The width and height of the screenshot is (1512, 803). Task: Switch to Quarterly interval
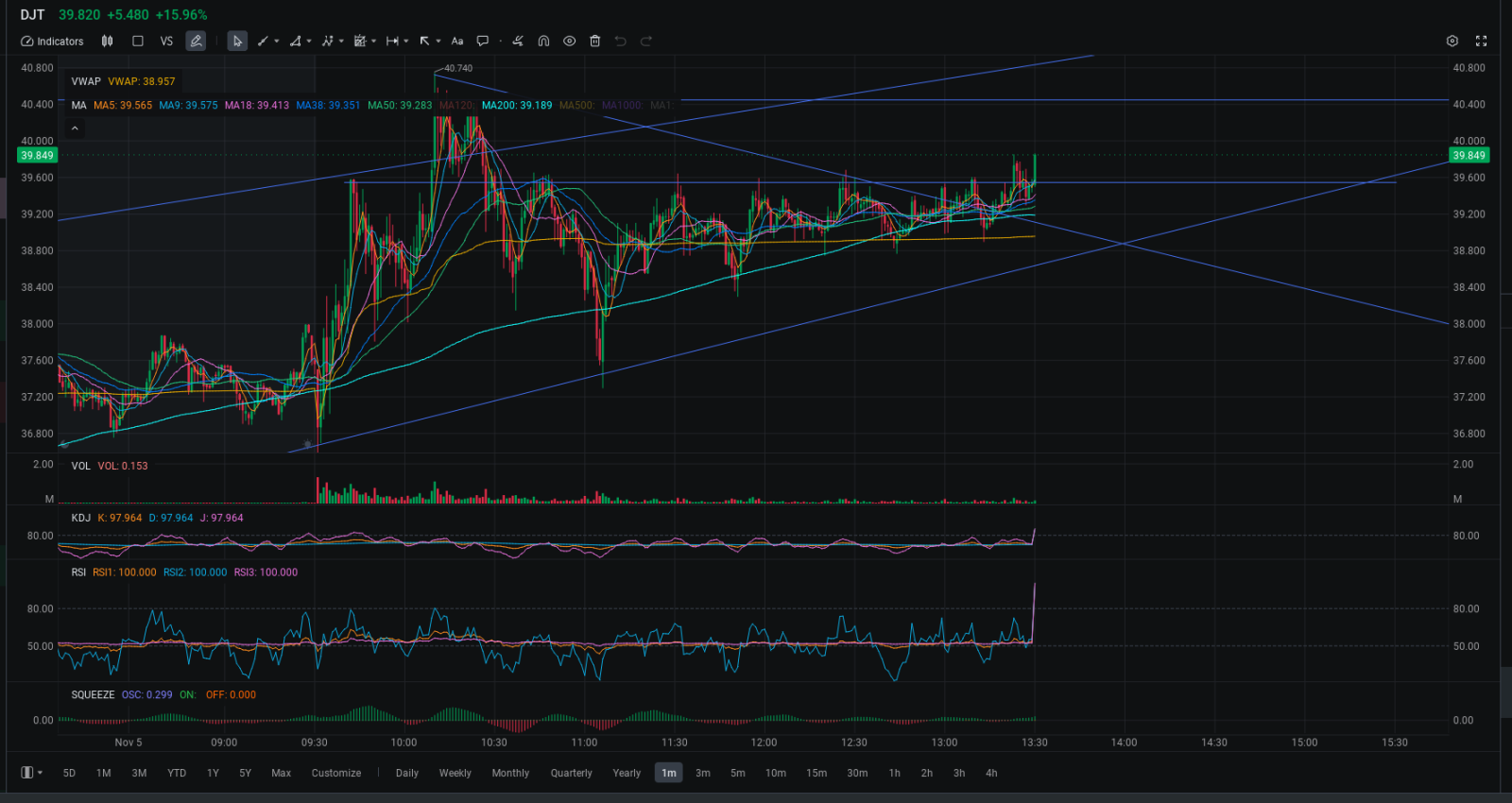click(572, 773)
